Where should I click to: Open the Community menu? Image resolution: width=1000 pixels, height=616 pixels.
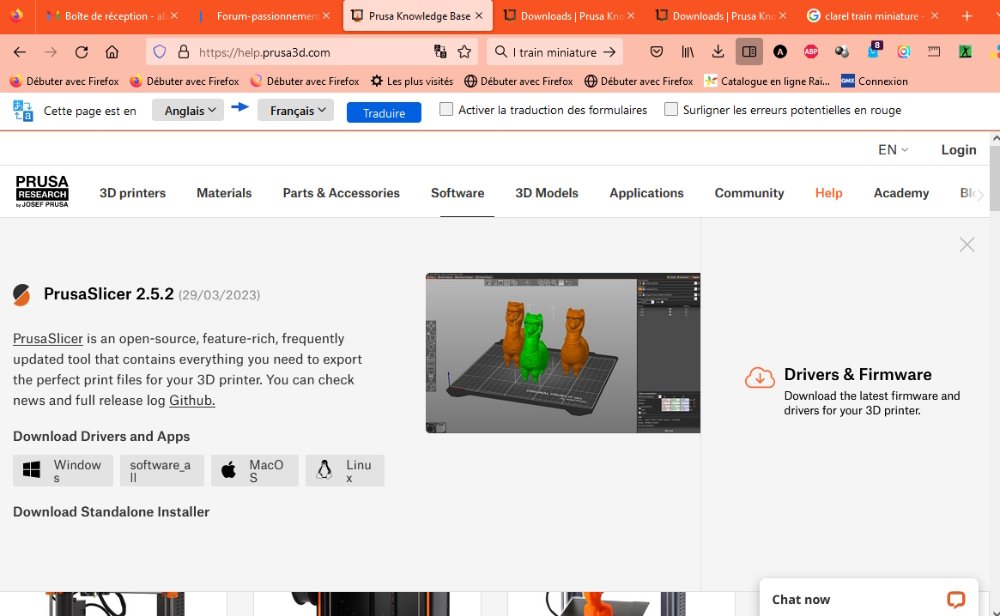(749, 193)
